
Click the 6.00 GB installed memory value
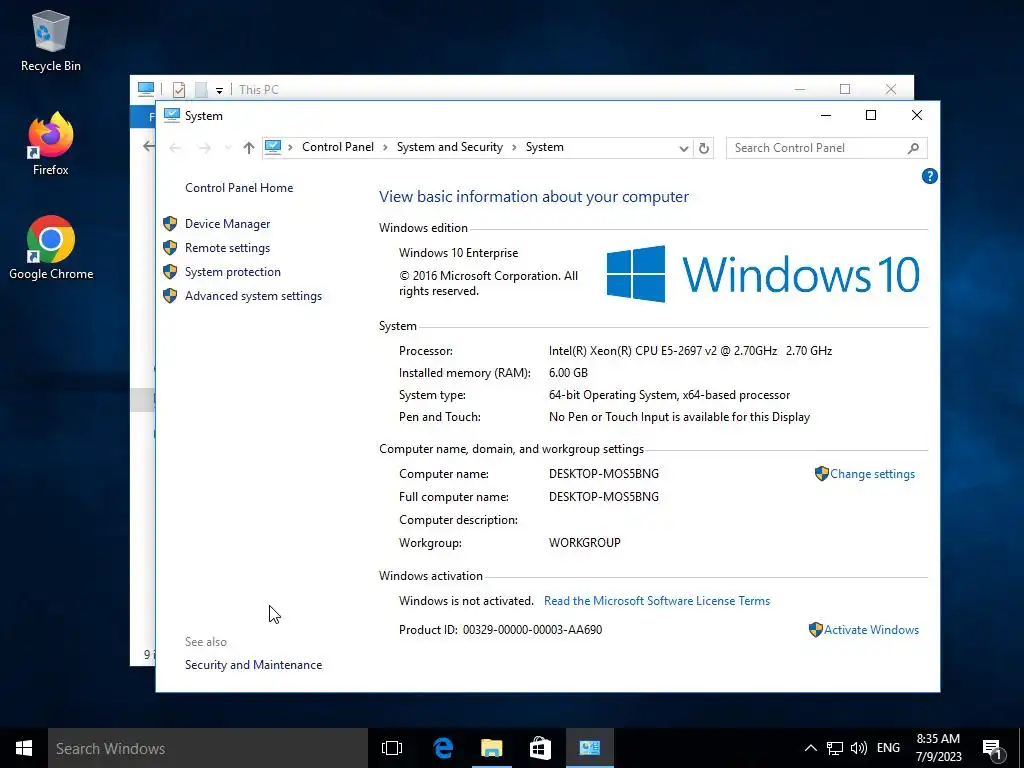[x=568, y=373]
